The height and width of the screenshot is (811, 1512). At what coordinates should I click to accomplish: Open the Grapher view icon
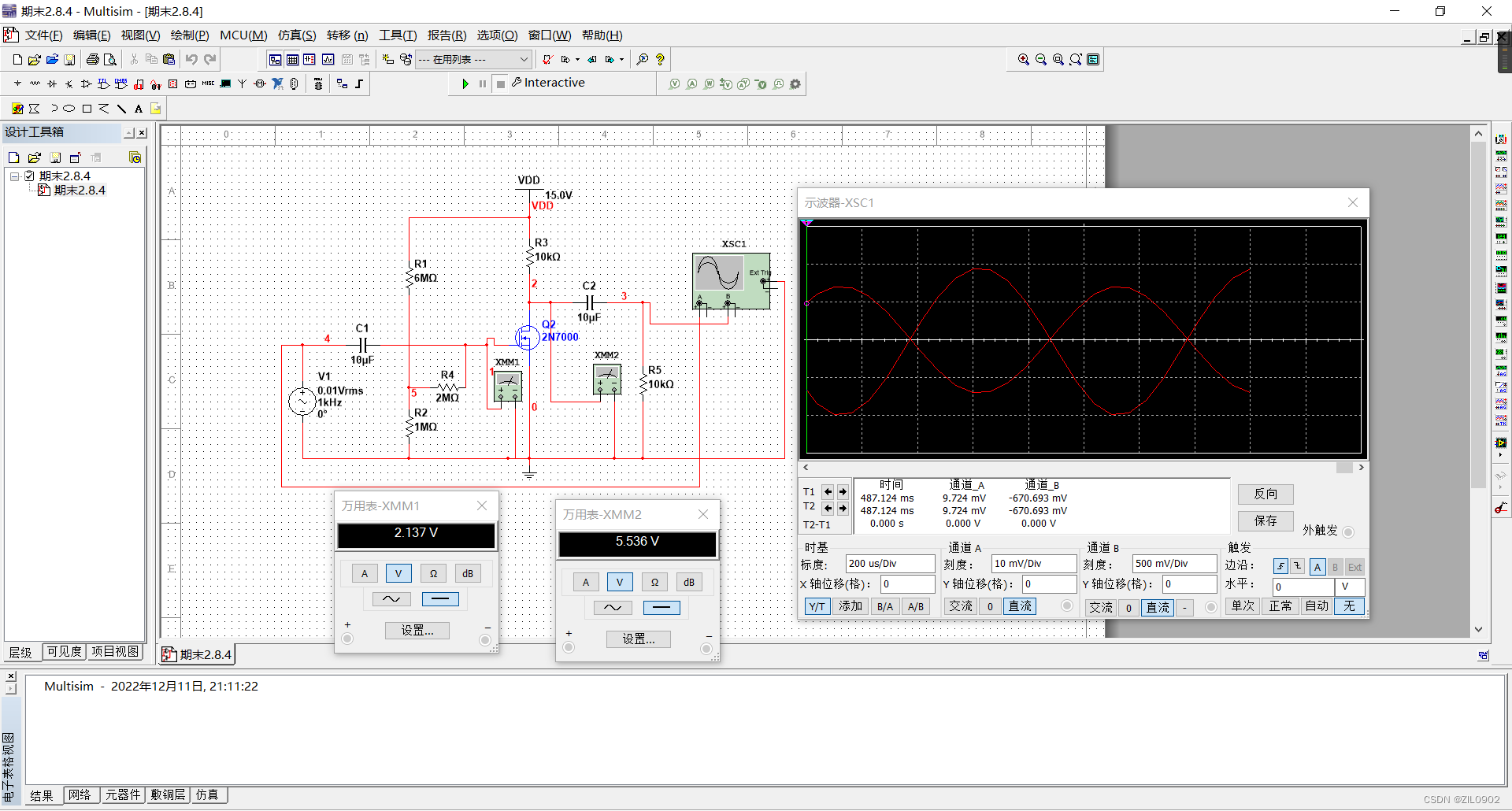pyautogui.click(x=328, y=59)
